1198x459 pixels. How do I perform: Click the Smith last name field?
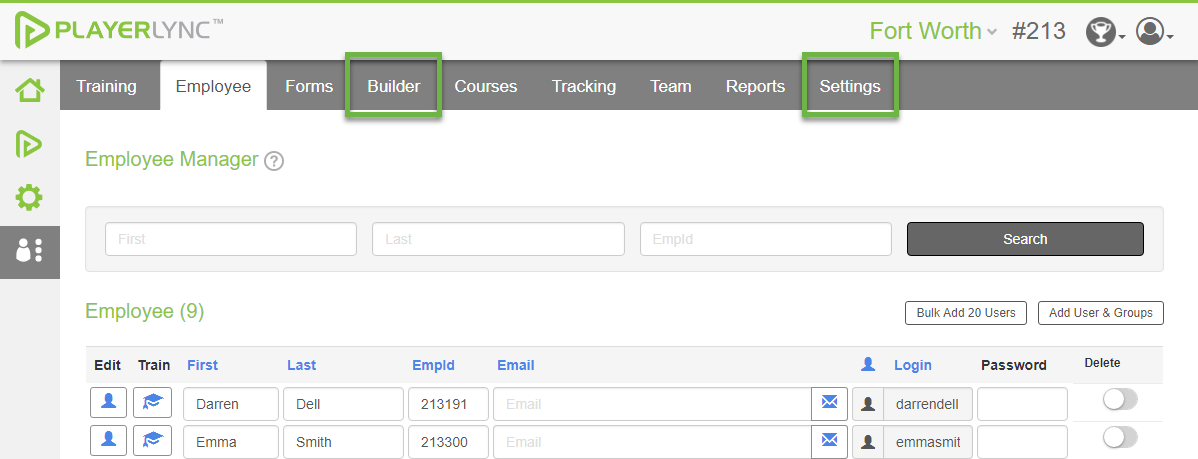(x=343, y=441)
